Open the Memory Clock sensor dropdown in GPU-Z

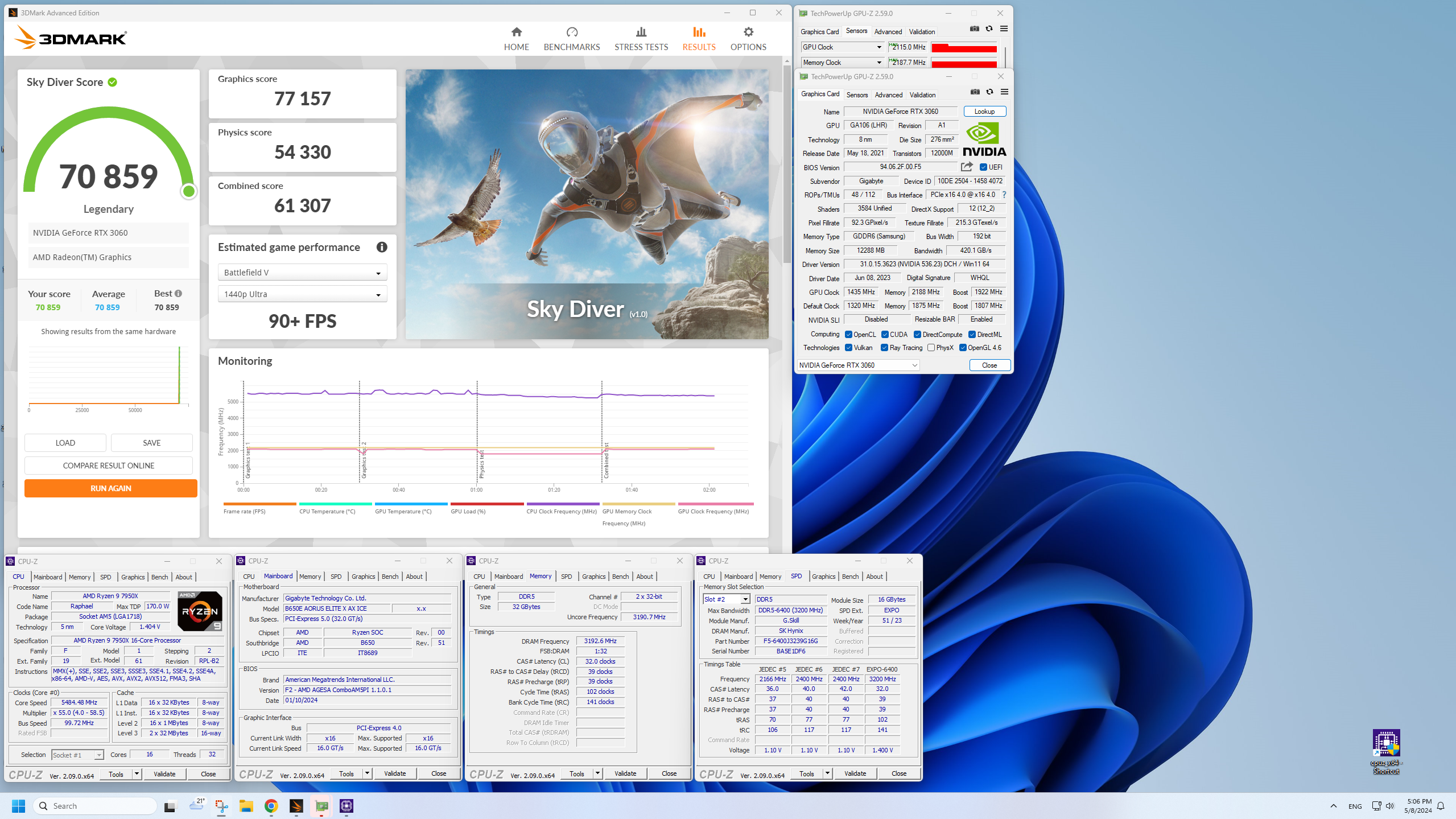[x=842, y=63]
